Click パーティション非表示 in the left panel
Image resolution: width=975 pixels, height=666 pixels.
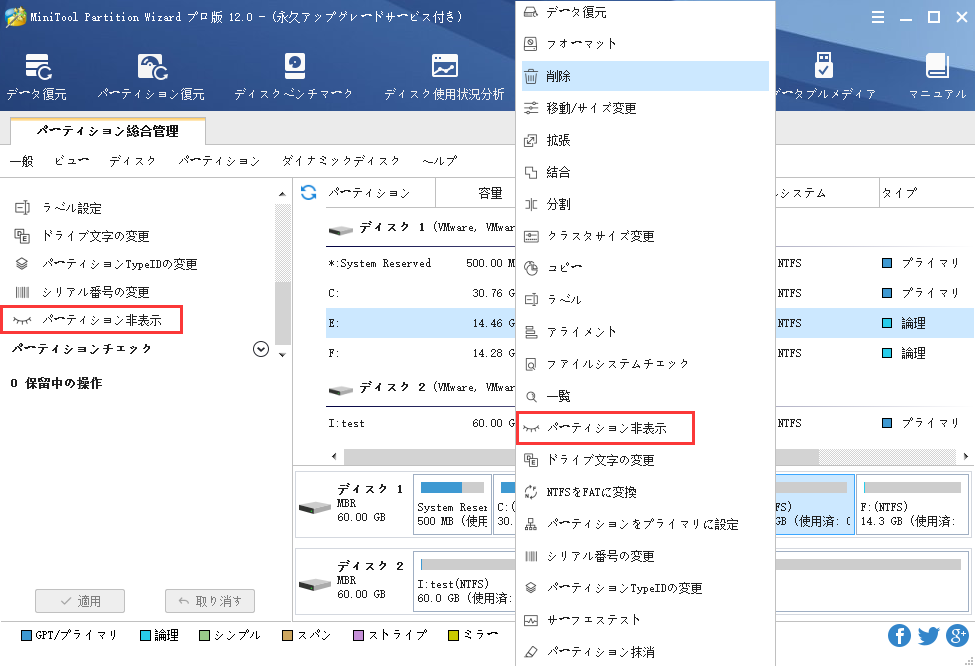tap(100, 320)
